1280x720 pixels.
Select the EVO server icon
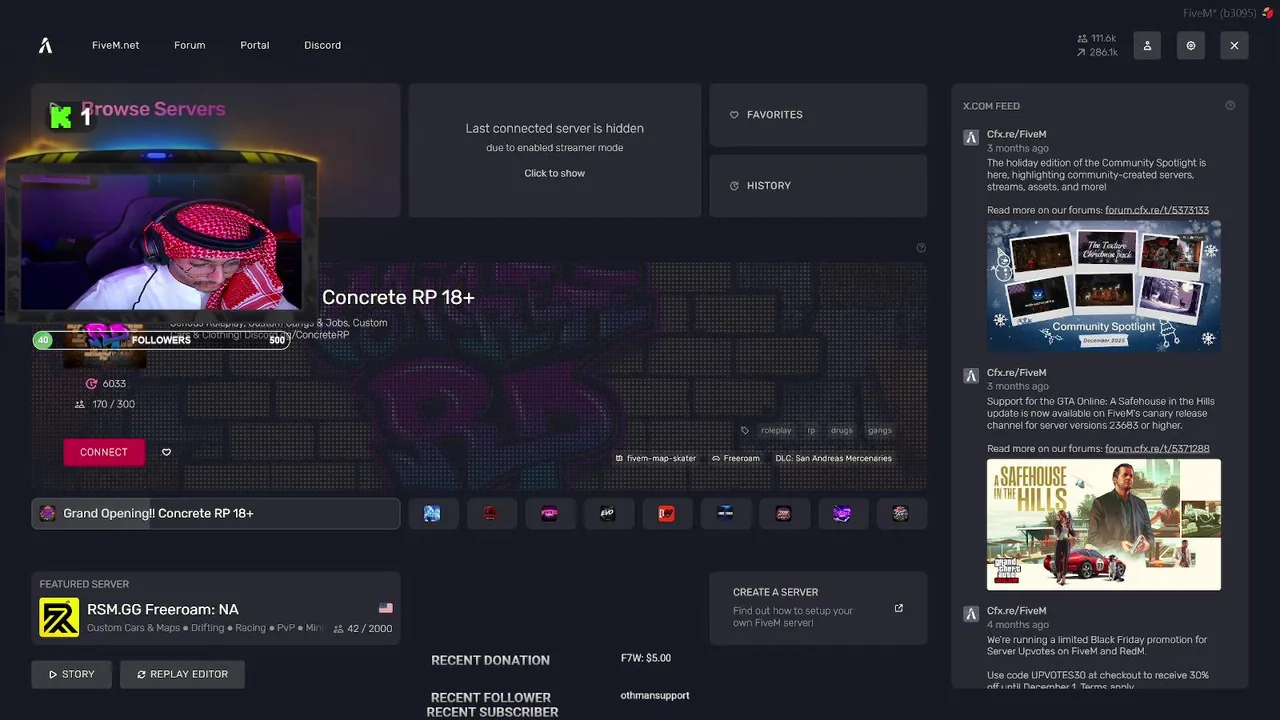(608, 513)
